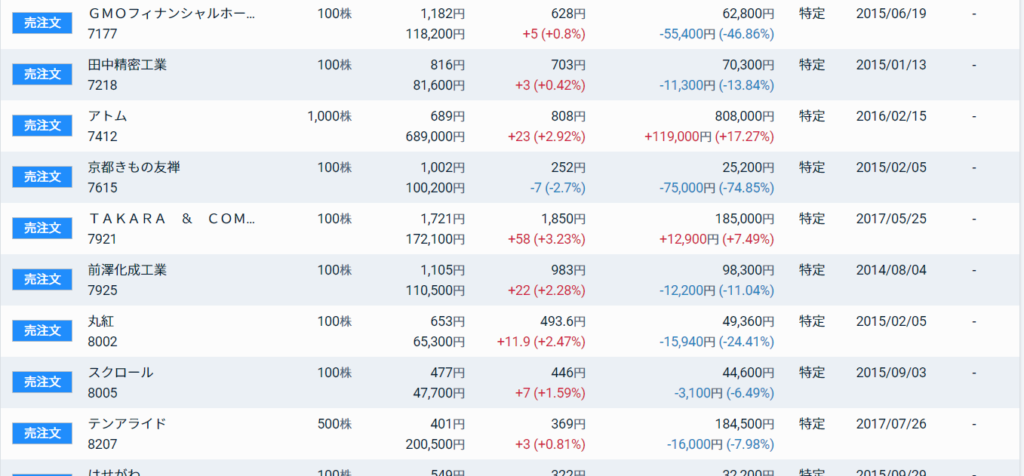The image size is (1024, 476).
Task: Click the 前澤化成工業 stock name
Action: 127,270
